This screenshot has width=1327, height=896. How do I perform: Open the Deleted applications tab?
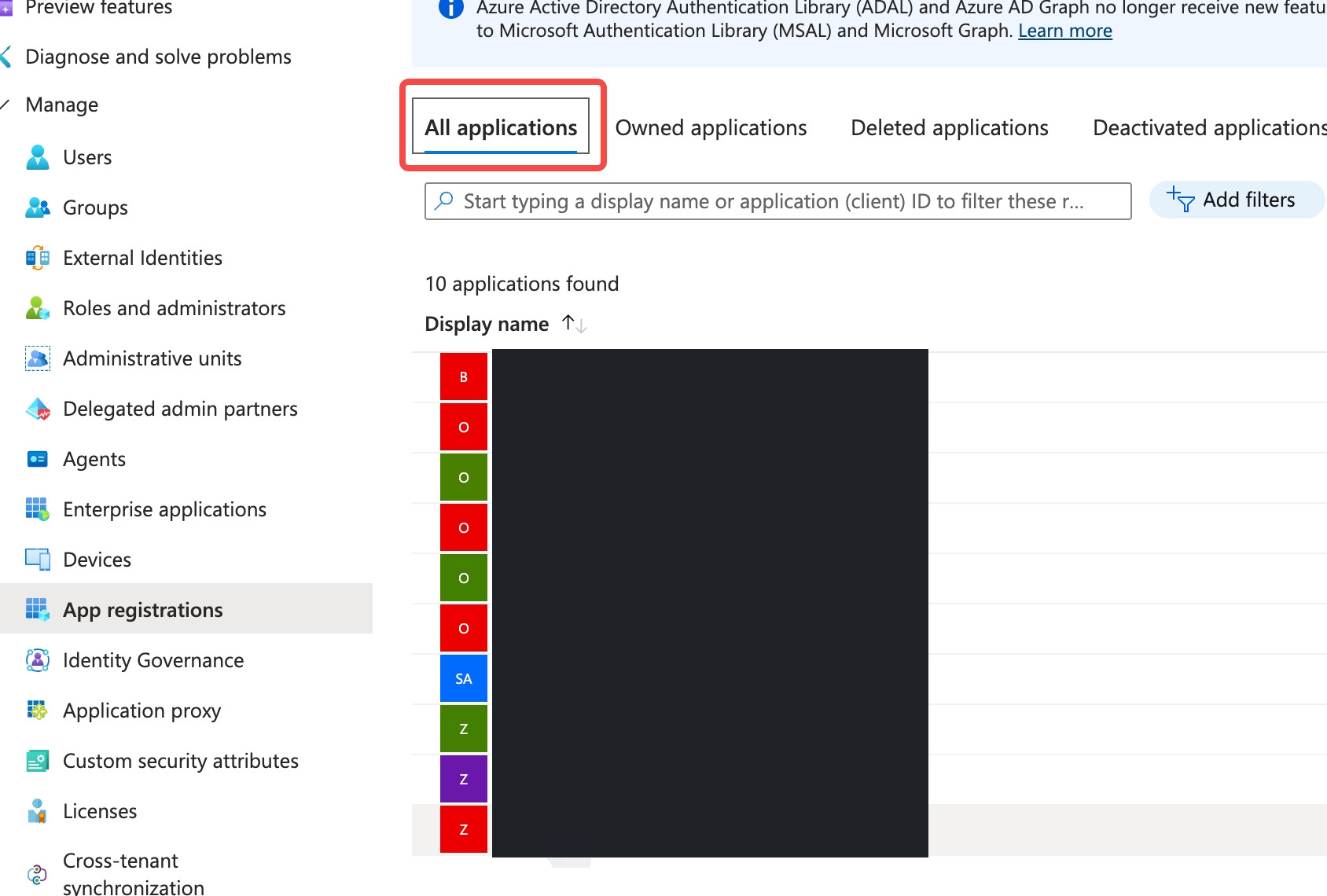coord(950,128)
